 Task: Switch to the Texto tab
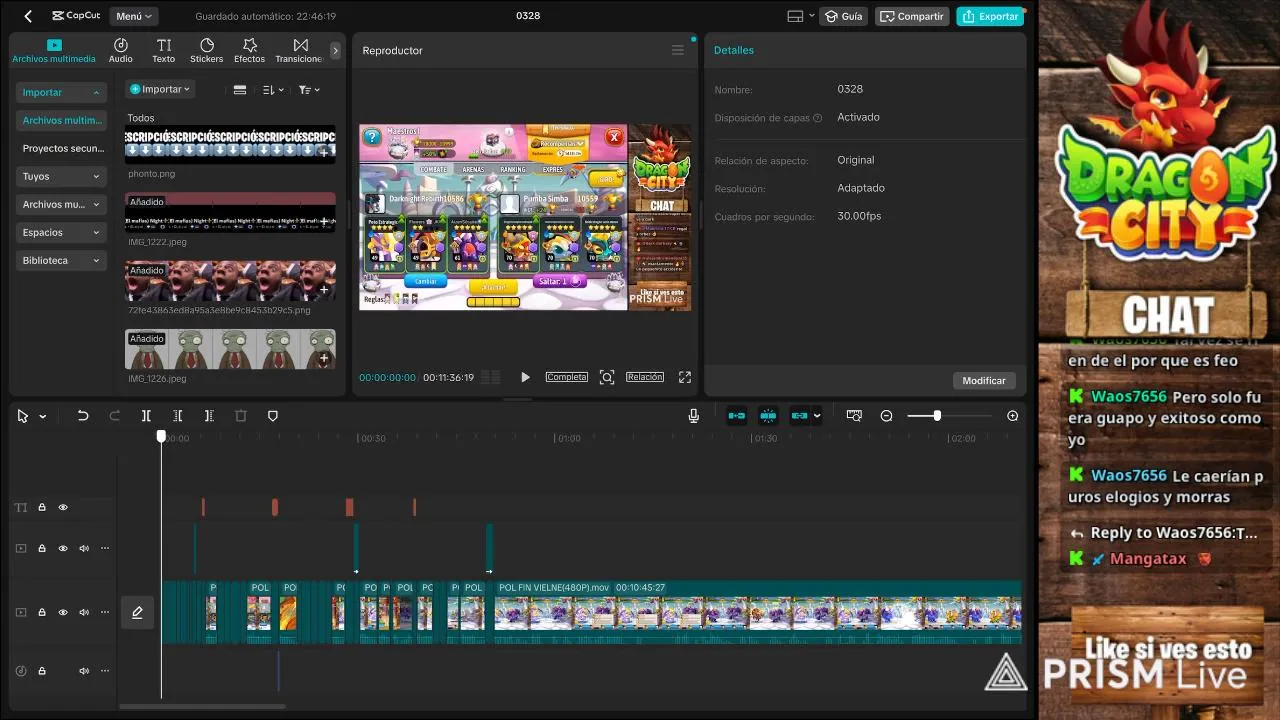coord(164,51)
